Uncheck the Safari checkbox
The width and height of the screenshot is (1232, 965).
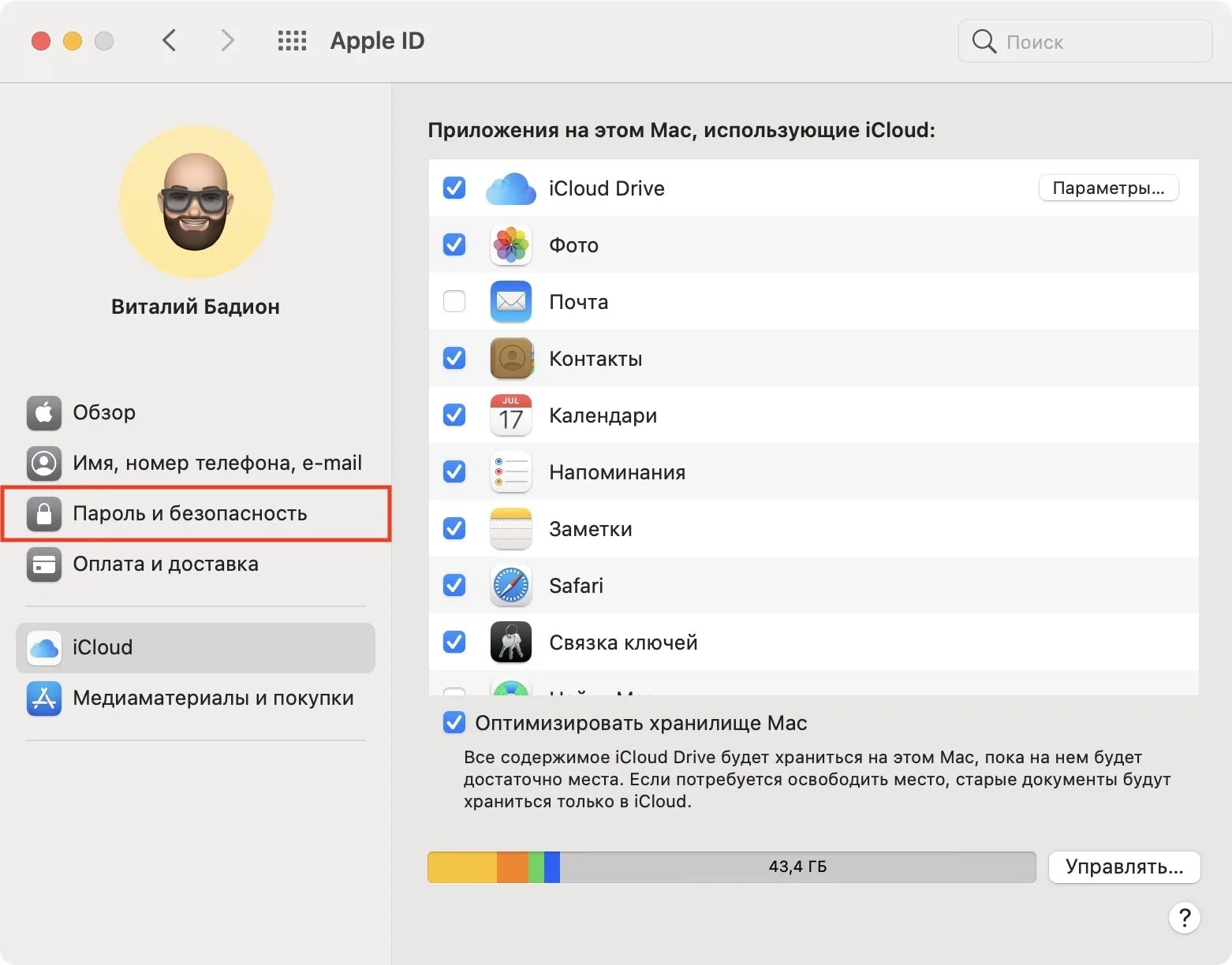click(x=454, y=586)
